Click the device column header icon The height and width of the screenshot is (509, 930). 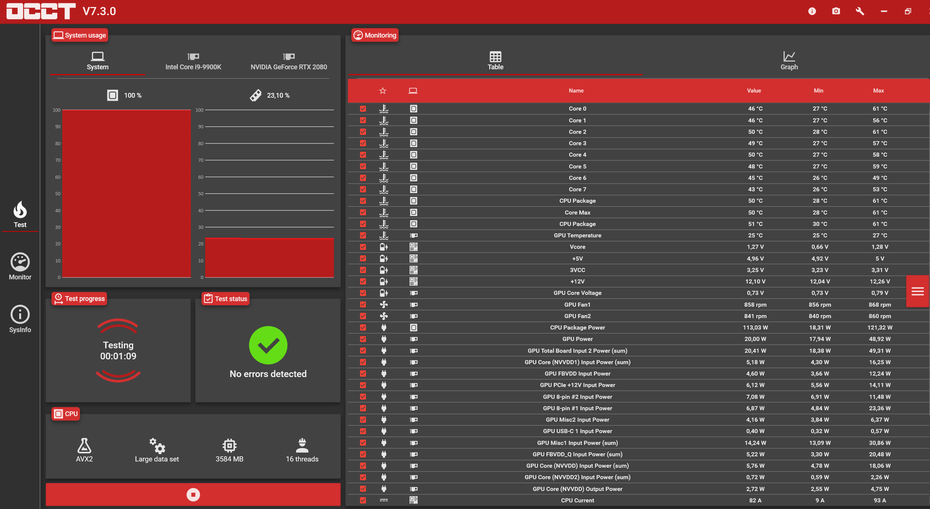[413, 91]
